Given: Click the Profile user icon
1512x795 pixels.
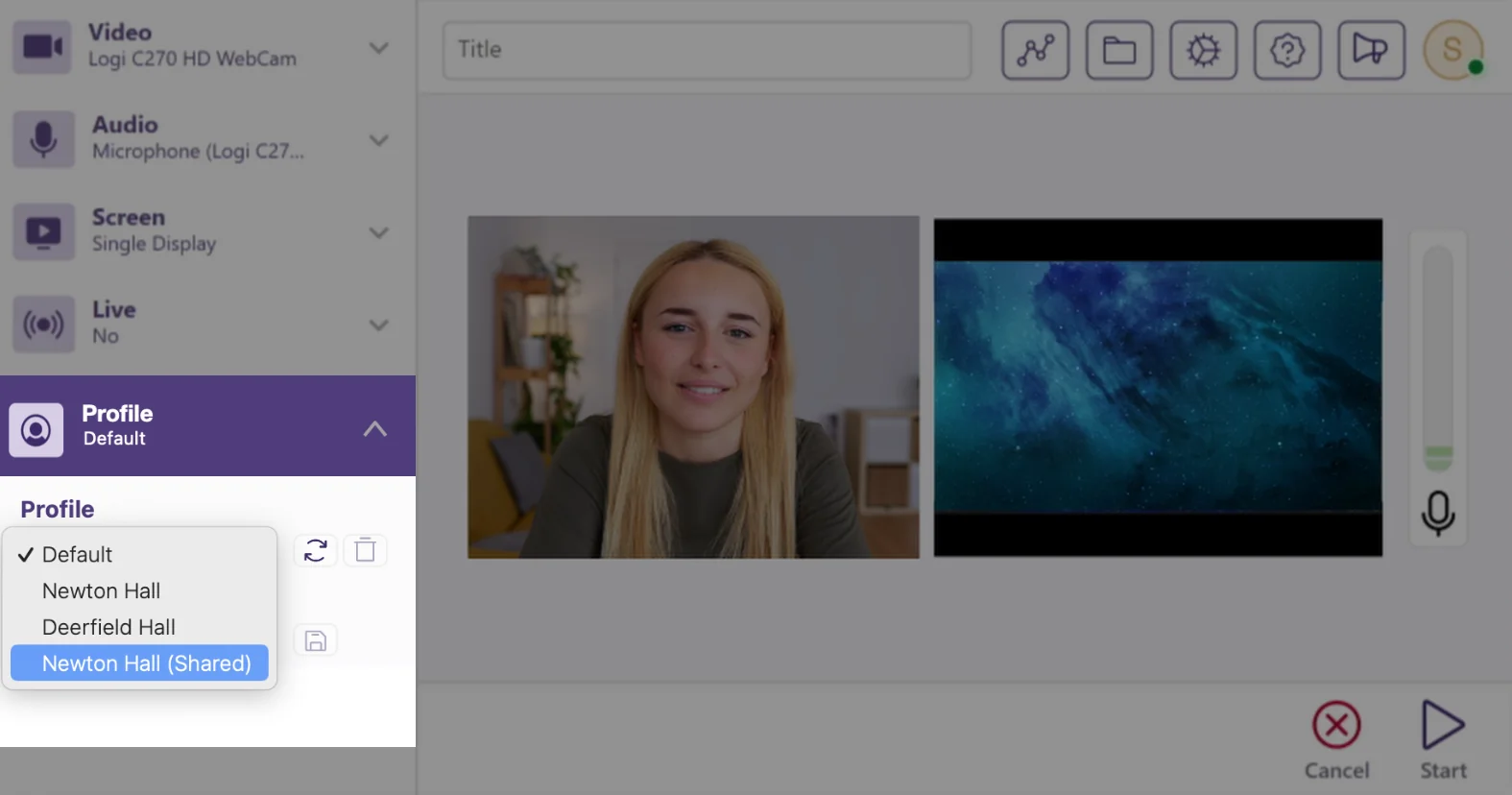Looking at the screenshot, I should (36, 429).
